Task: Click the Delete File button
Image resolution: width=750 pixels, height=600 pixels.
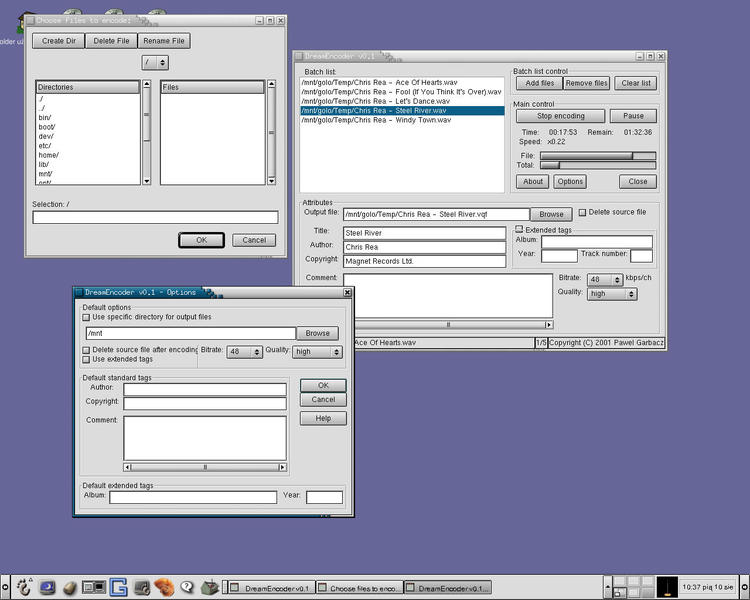Action: pyautogui.click(x=111, y=41)
